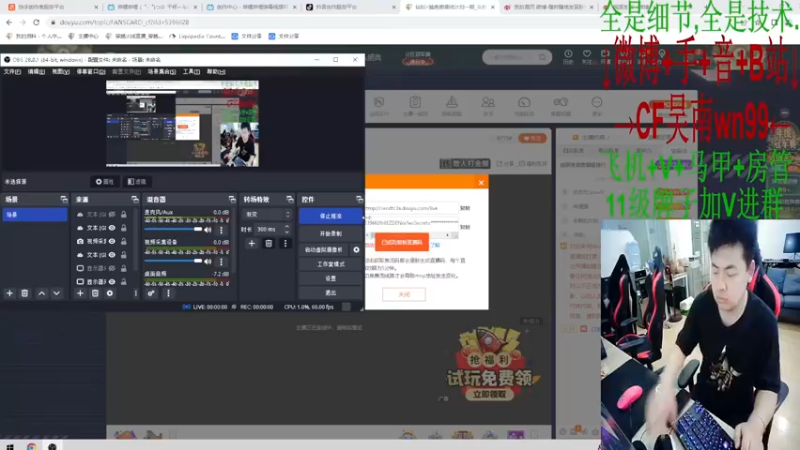
Task: Hide the 视频采集 source eye icon
Action: point(112,241)
